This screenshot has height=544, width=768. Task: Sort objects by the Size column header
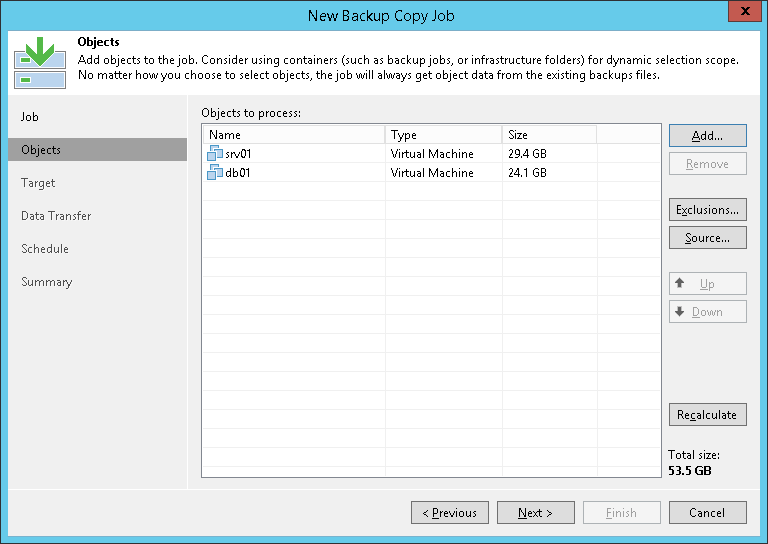coord(549,135)
